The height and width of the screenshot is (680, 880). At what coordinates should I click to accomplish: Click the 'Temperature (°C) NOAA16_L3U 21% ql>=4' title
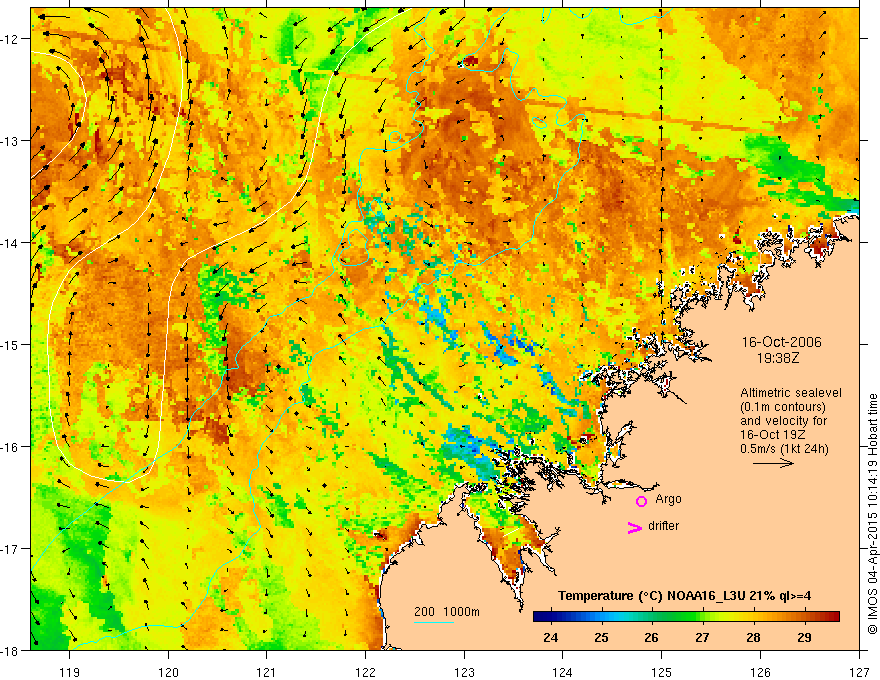coord(684,596)
